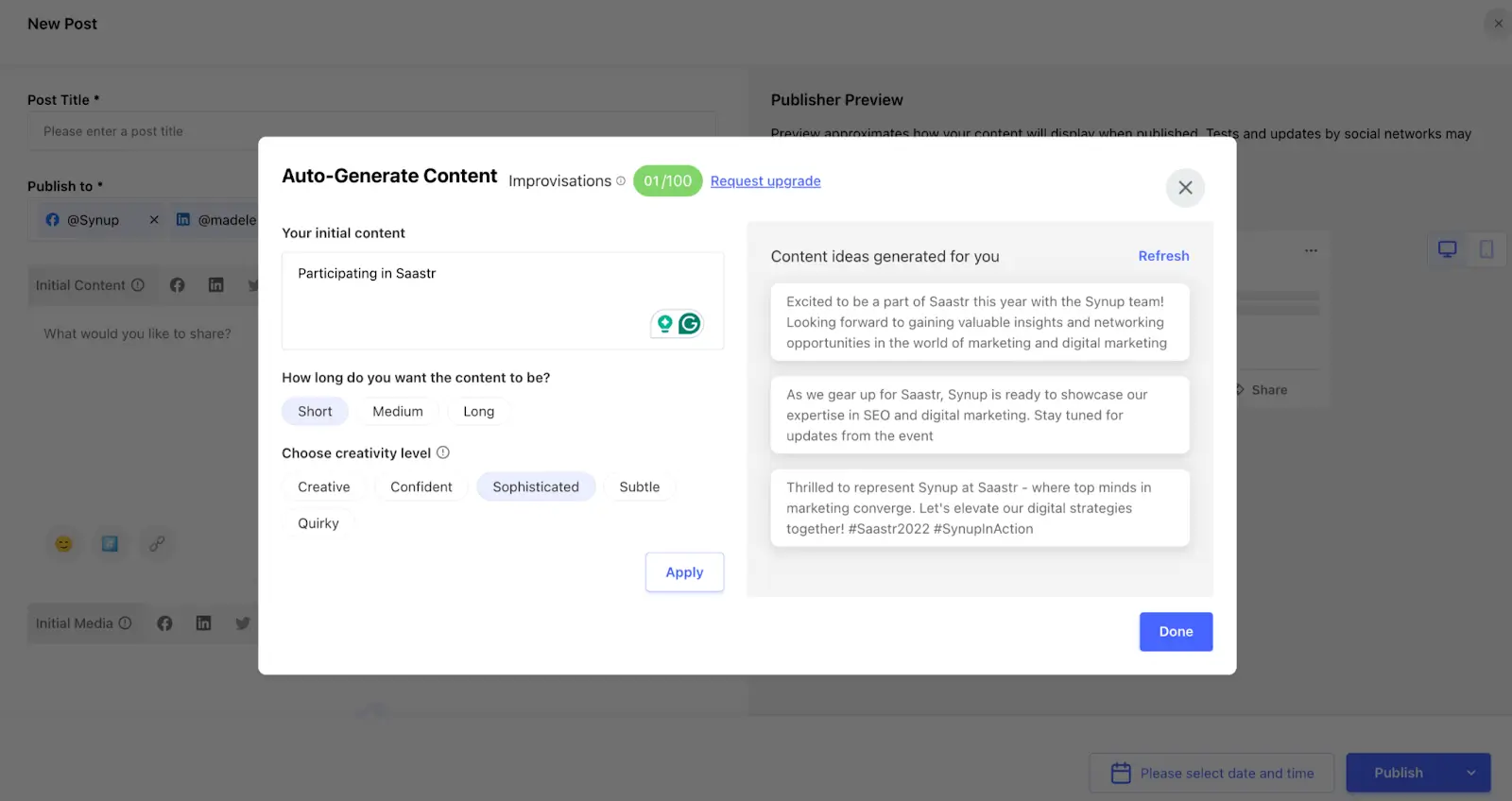Remove the @Synup Facebook account chip
Image resolution: width=1512 pixels, height=801 pixels.
click(154, 220)
